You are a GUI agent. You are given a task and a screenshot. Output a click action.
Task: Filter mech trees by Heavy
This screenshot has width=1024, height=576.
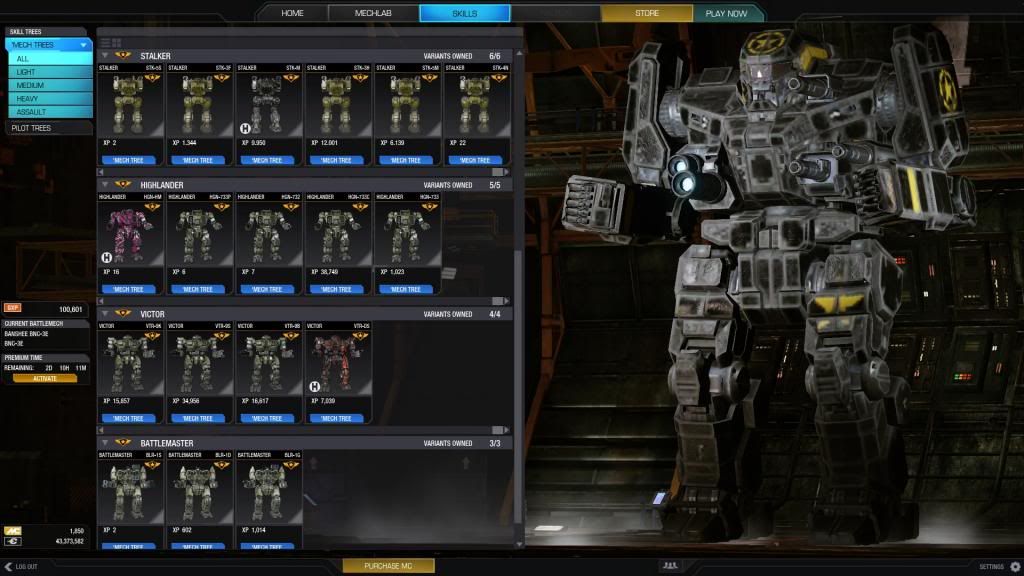(50, 99)
